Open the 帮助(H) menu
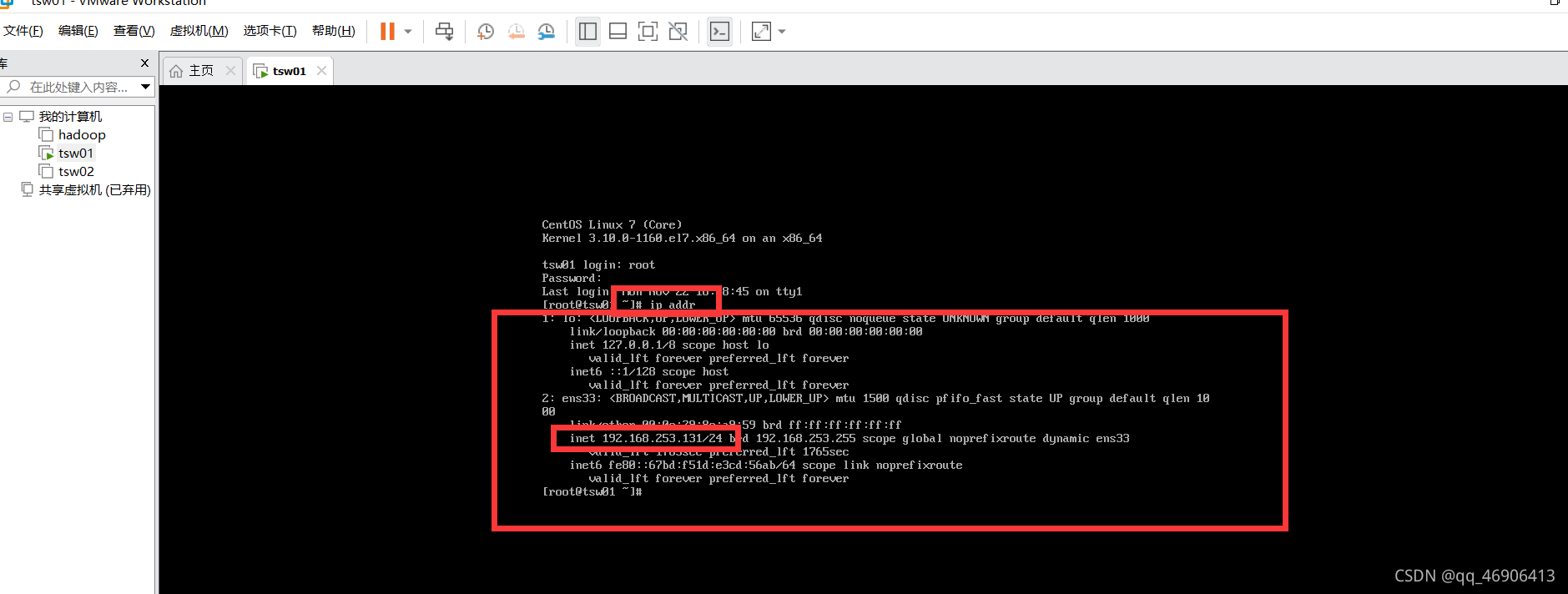Screen dimensions: 1568x594 click(334, 31)
